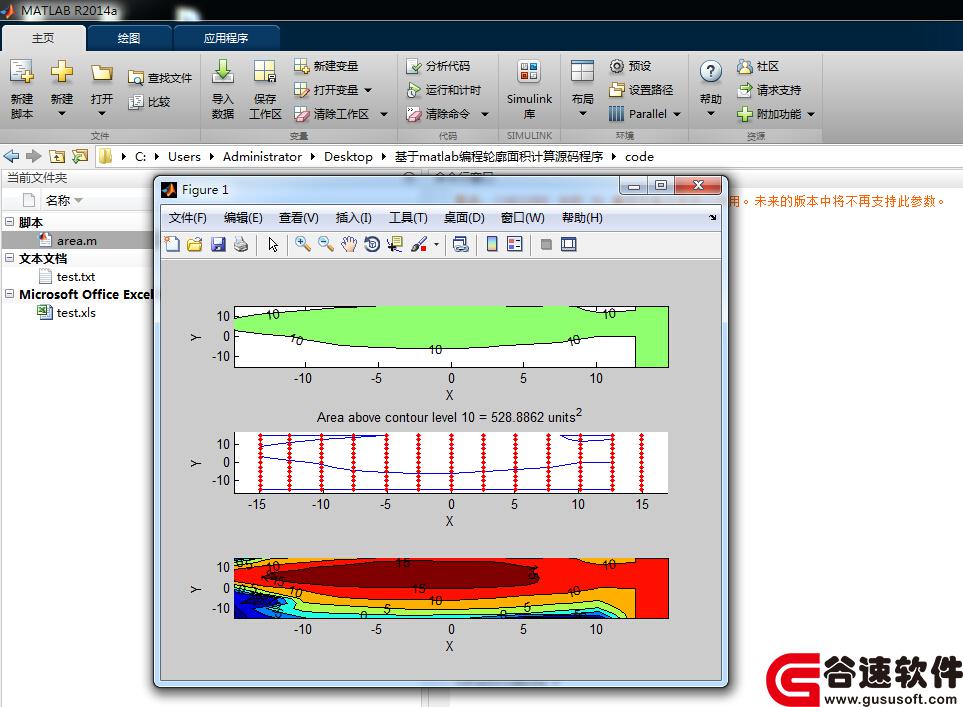963x707 pixels.
Task: Click Run and Time (运行和计时)
Action: tap(443, 90)
